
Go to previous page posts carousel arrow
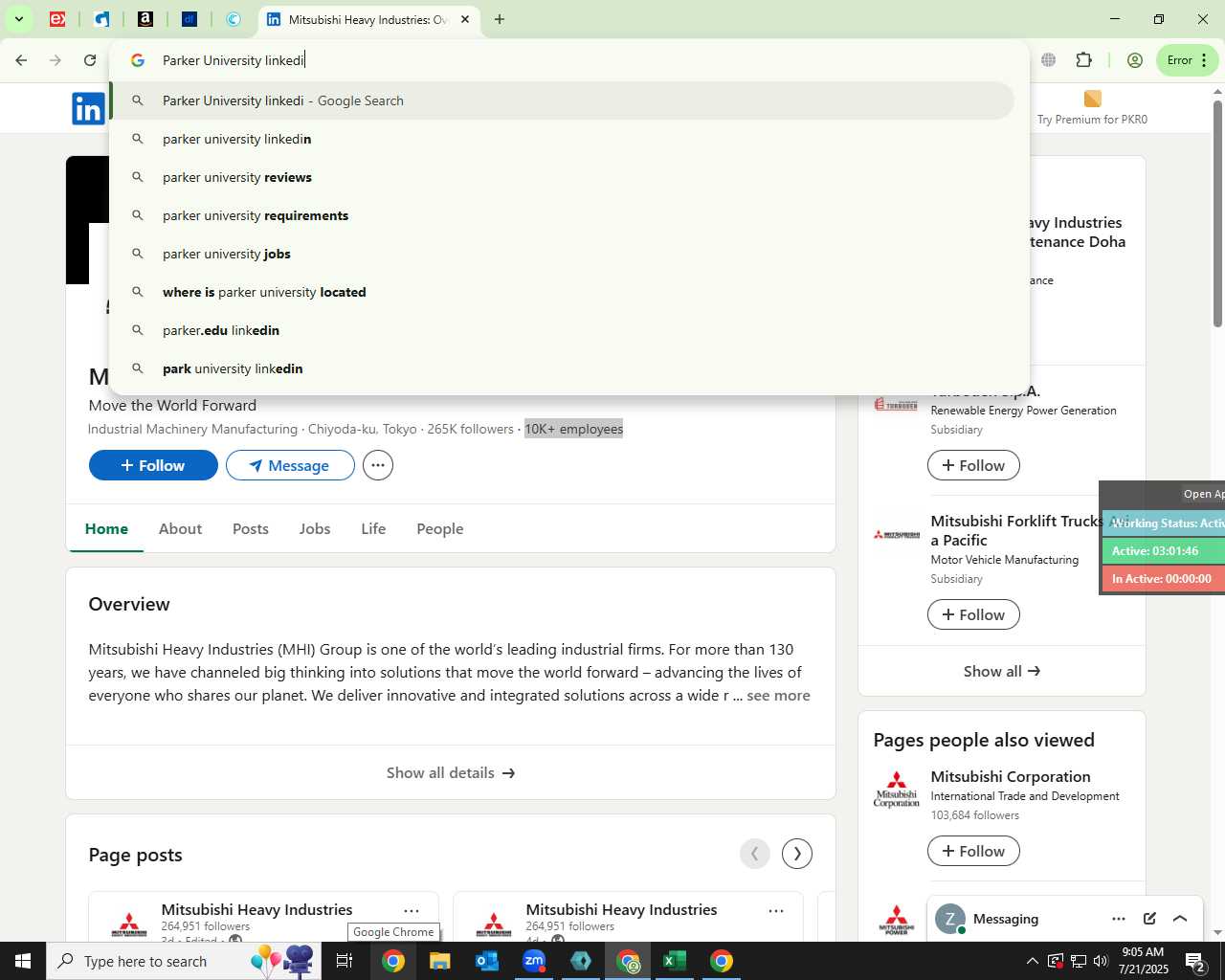(755, 854)
